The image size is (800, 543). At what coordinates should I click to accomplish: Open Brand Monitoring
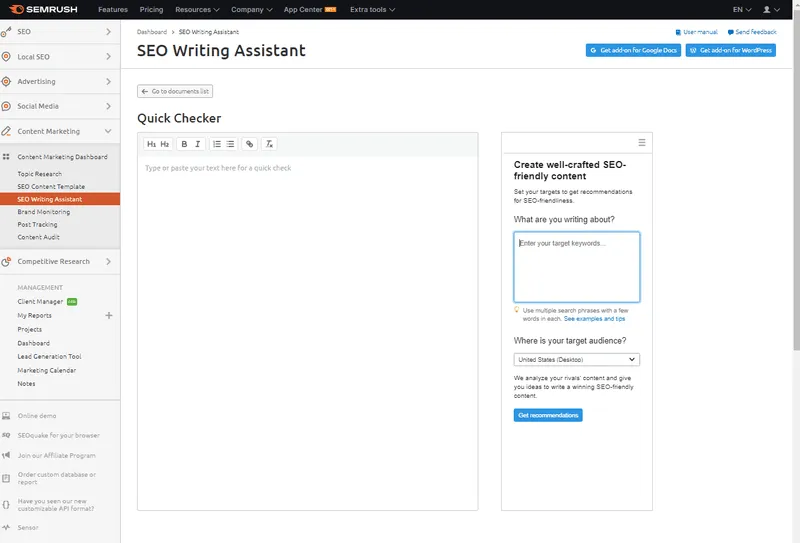(x=43, y=212)
